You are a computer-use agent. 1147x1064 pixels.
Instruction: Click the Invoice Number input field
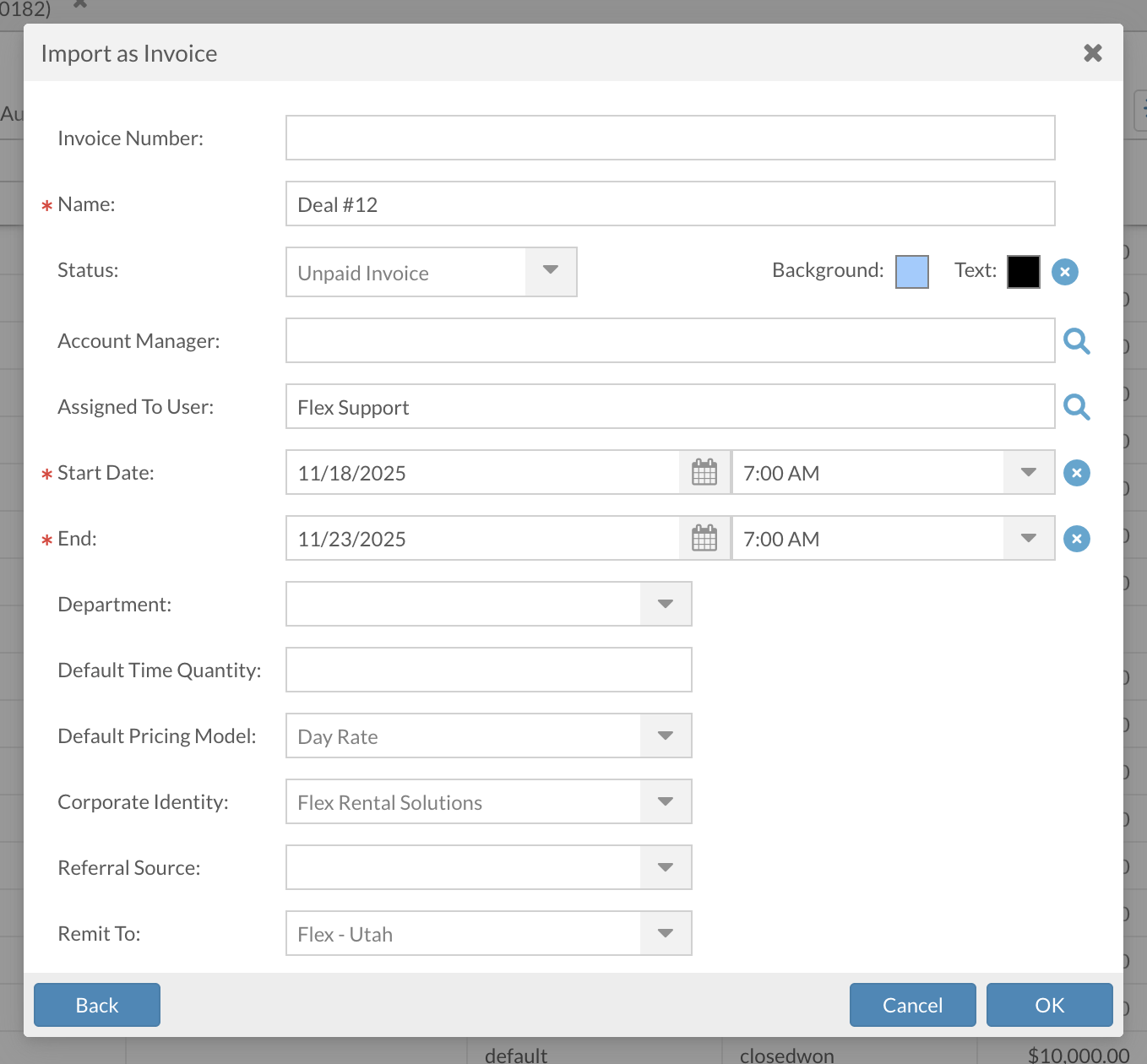tap(670, 138)
